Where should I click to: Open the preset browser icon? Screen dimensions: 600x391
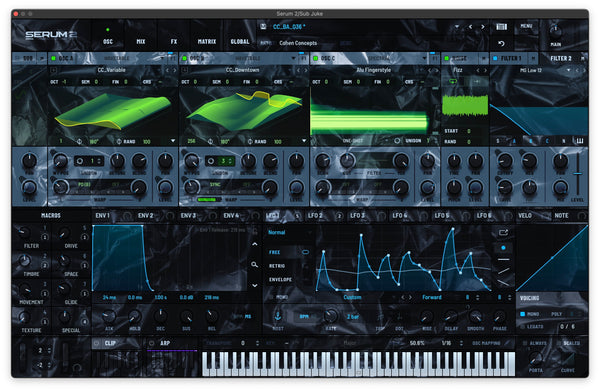pos(501,26)
